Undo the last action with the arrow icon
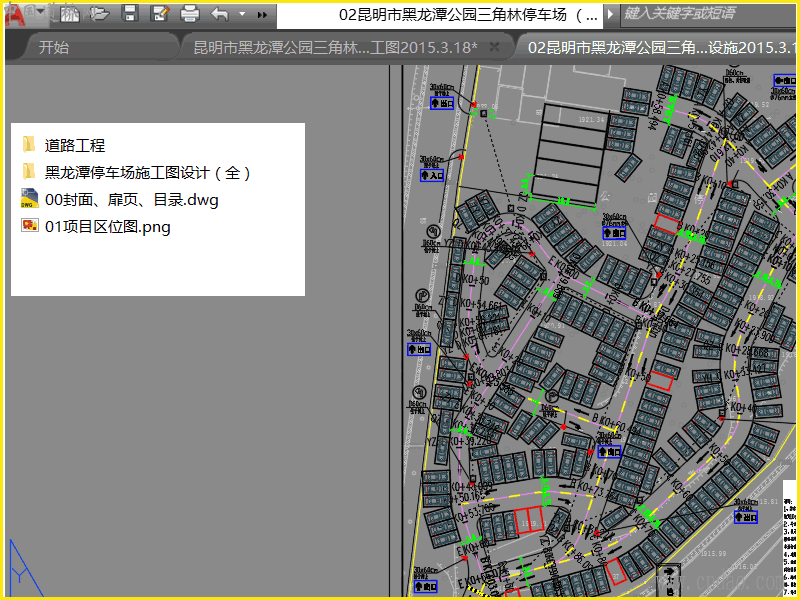 [x=220, y=14]
